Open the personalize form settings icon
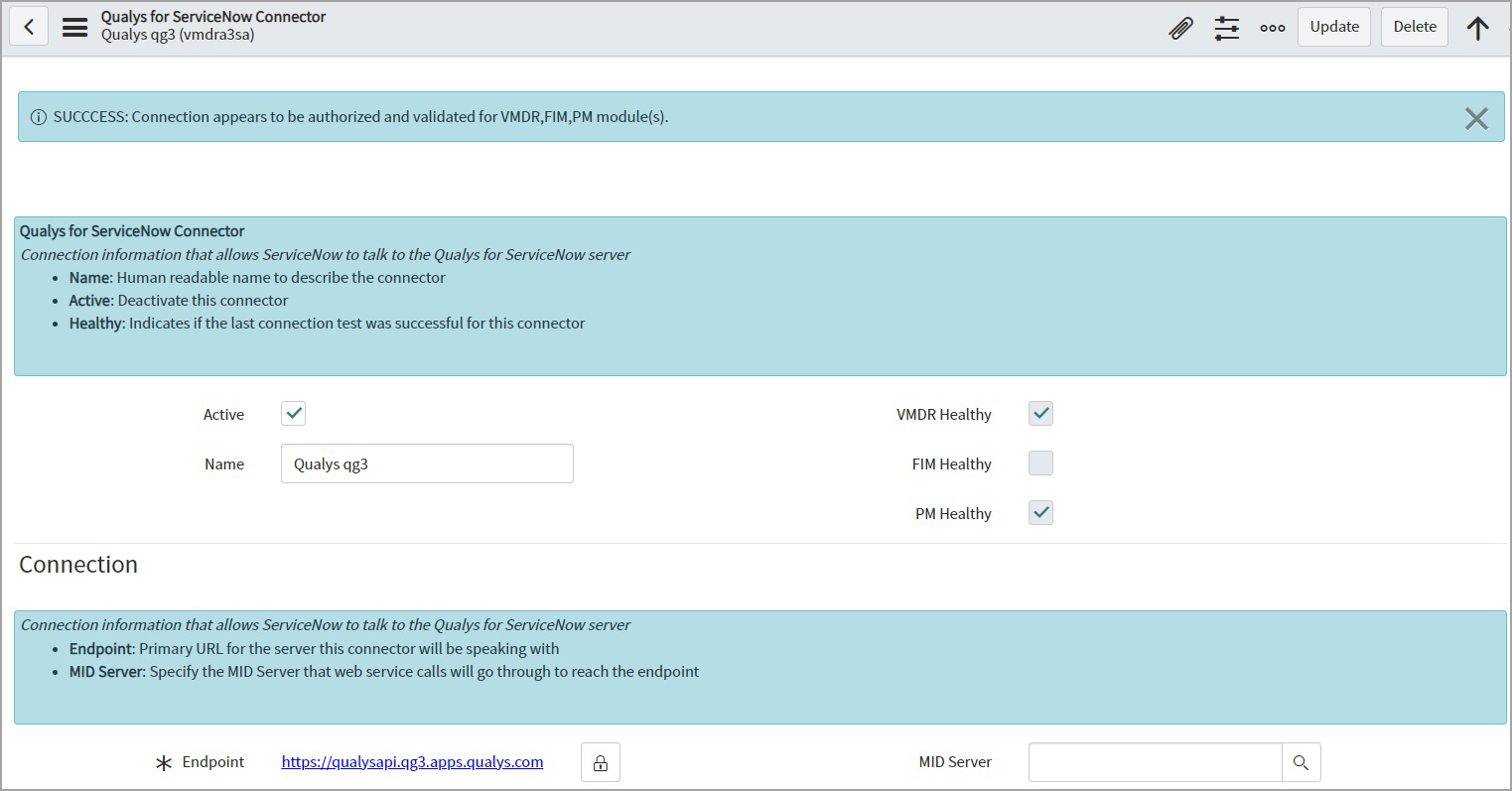 pos(1227,28)
